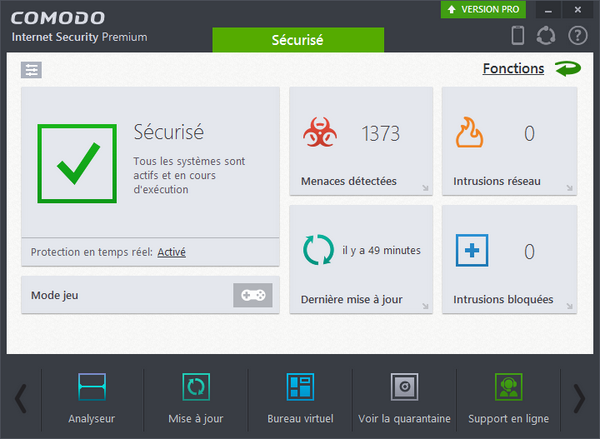
Task: Click the green Fonctions arrow icon
Action: (568, 69)
